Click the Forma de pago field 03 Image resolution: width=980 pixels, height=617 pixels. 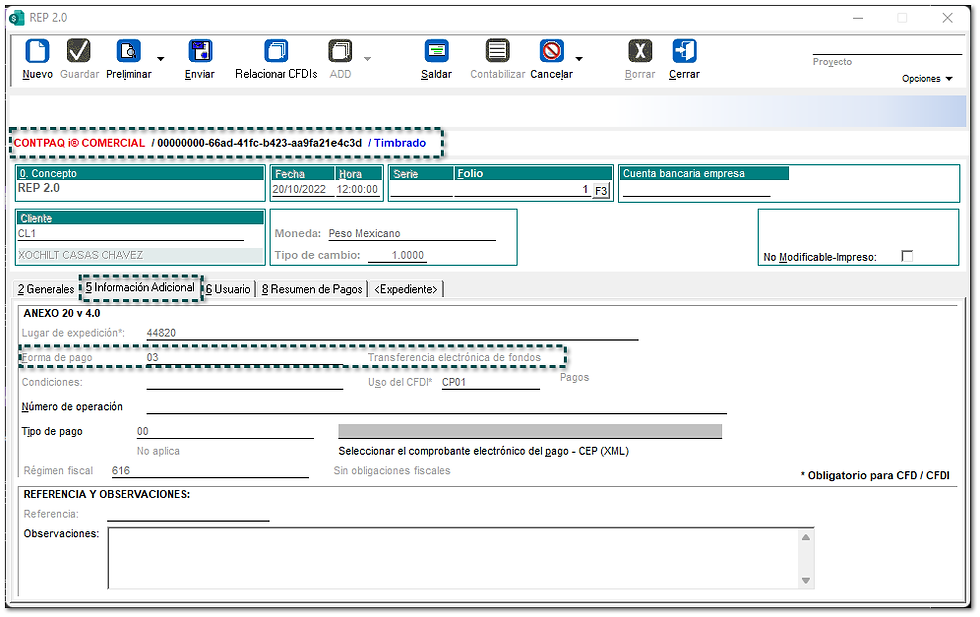click(244, 358)
